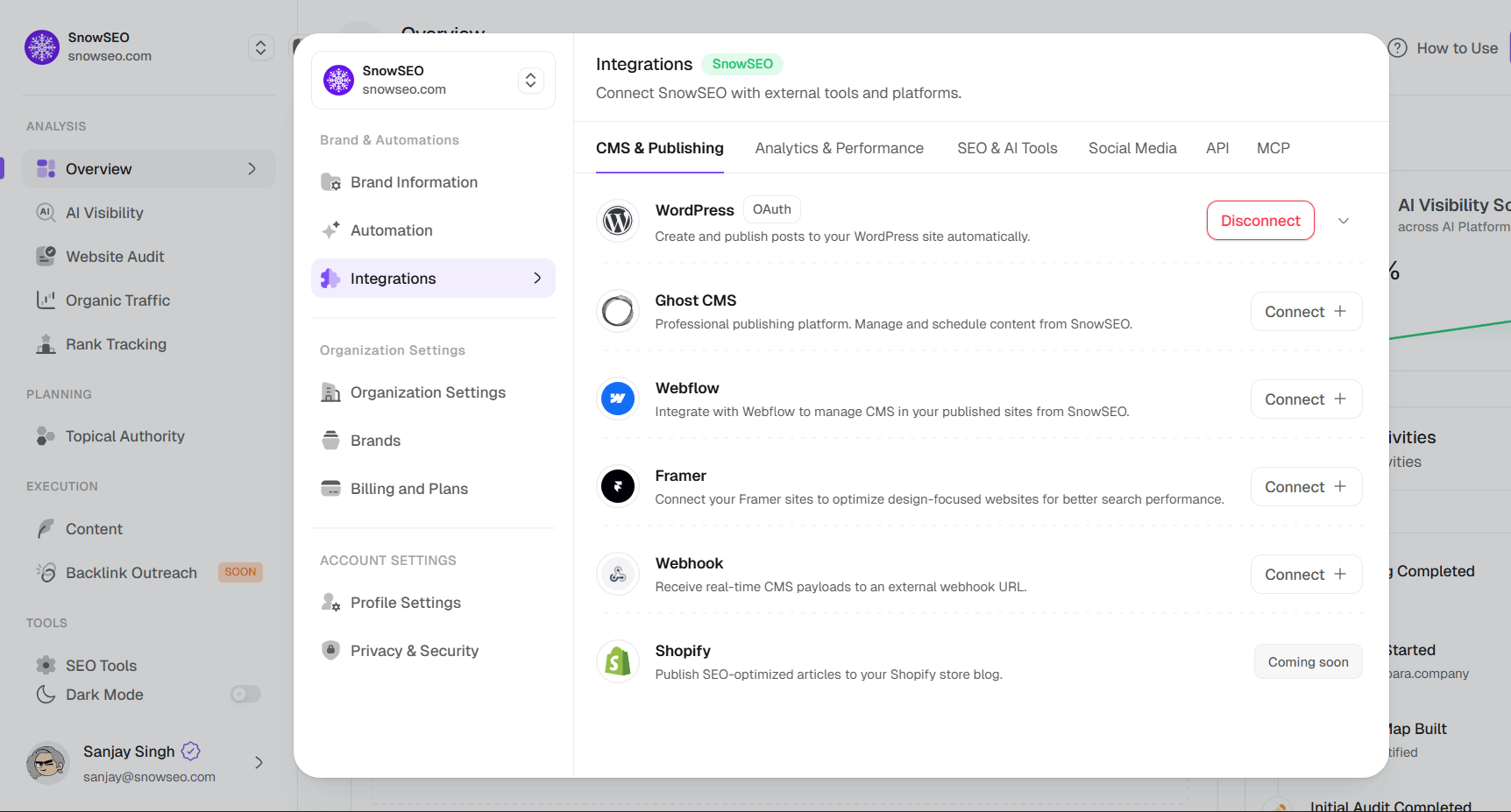The image size is (1511, 812).
Task: Expand the Integrations chevron arrow
Action: pyautogui.click(x=537, y=278)
